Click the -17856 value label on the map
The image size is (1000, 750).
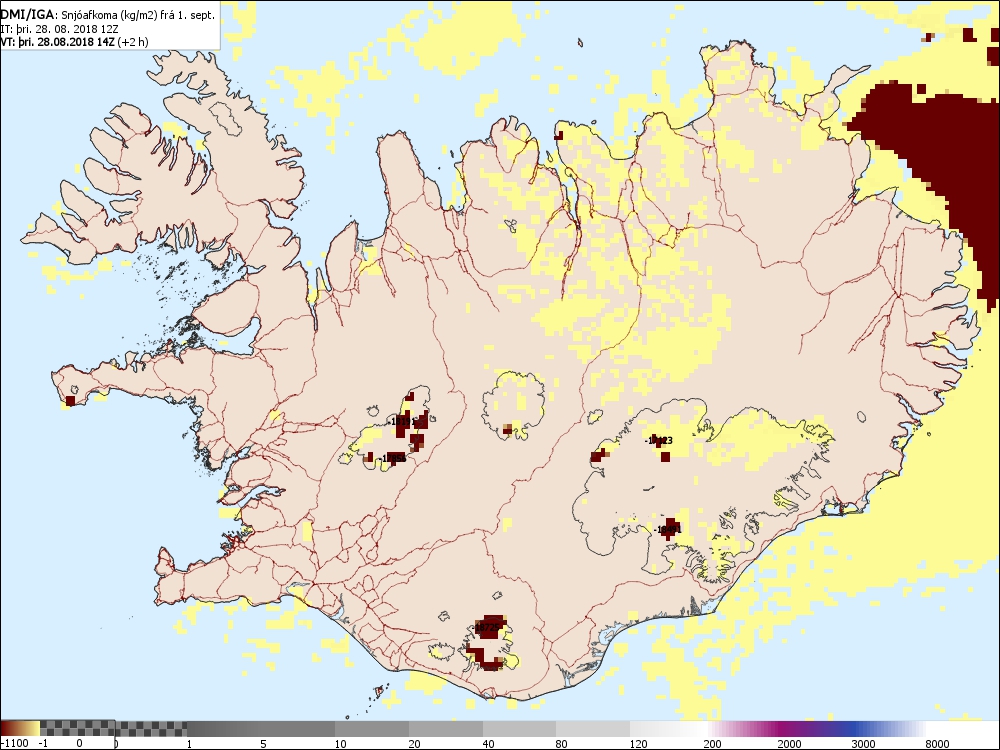393,458
